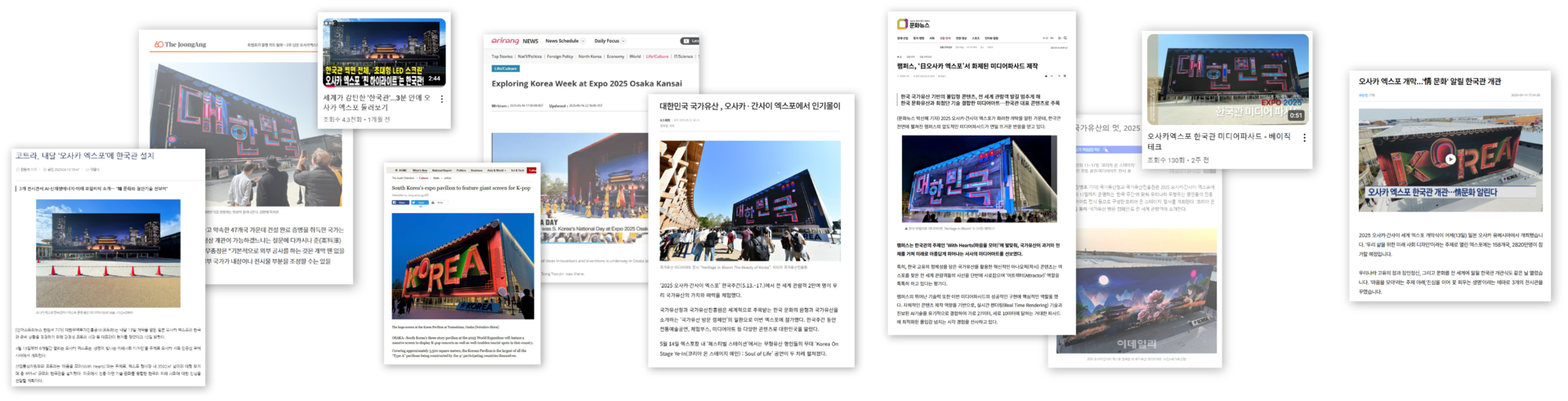Screen dimensions: 1568x401
Task: Select Life/Culture in Arirang nav bar
Action: click(657, 56)
